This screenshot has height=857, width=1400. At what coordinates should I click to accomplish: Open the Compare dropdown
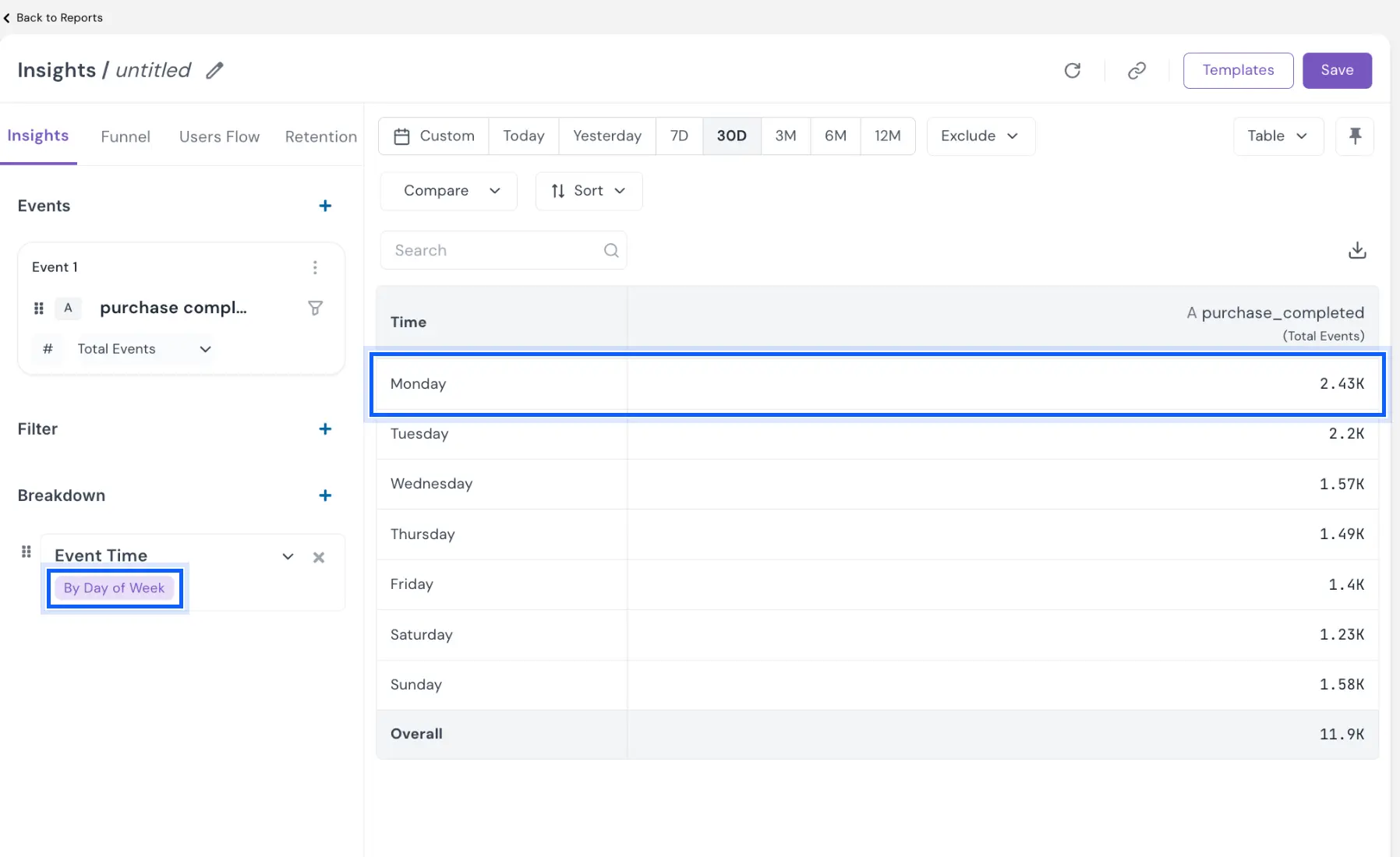point(449,191)
